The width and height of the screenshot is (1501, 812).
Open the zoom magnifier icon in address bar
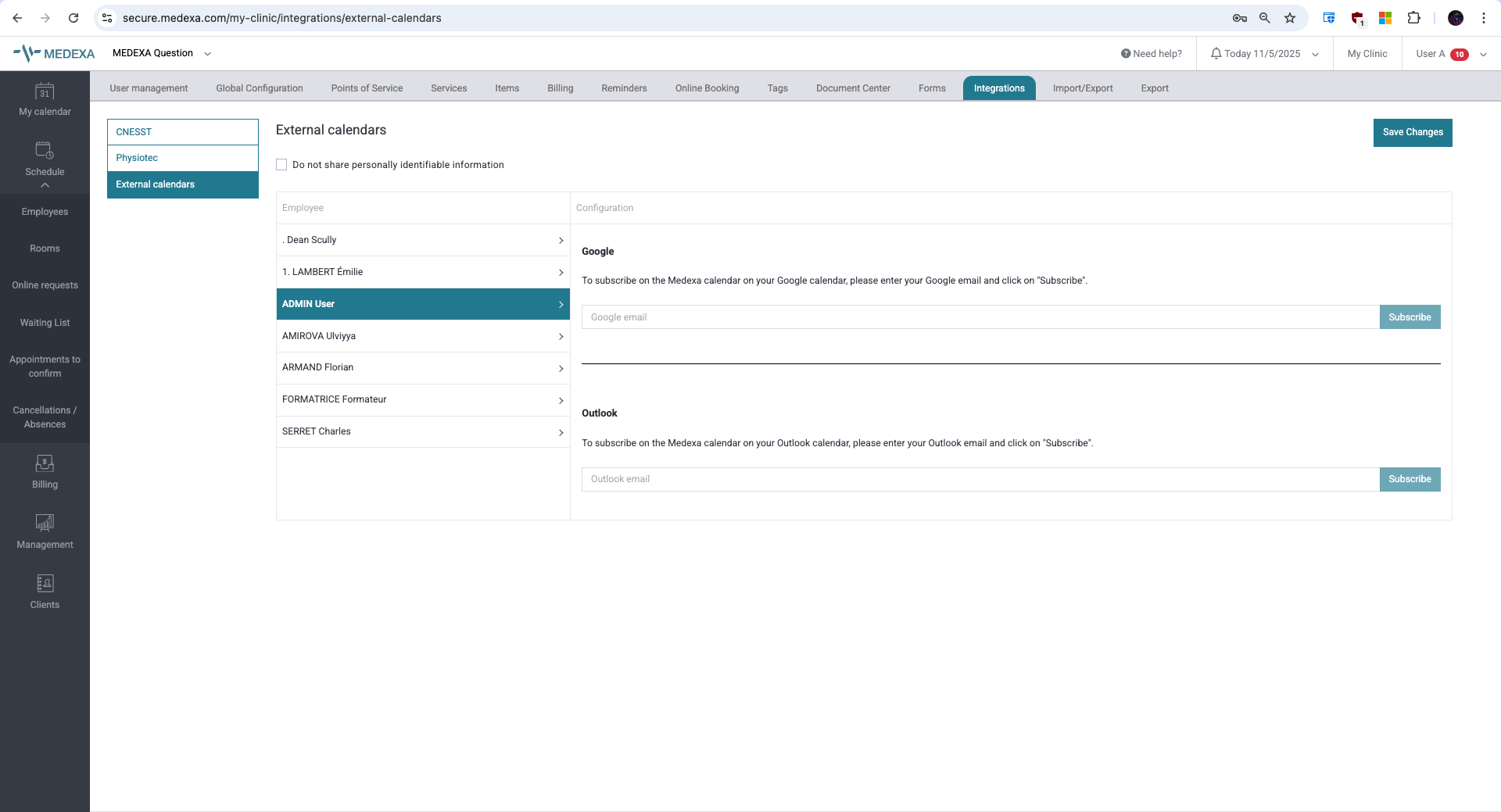tap(1265, 18)
